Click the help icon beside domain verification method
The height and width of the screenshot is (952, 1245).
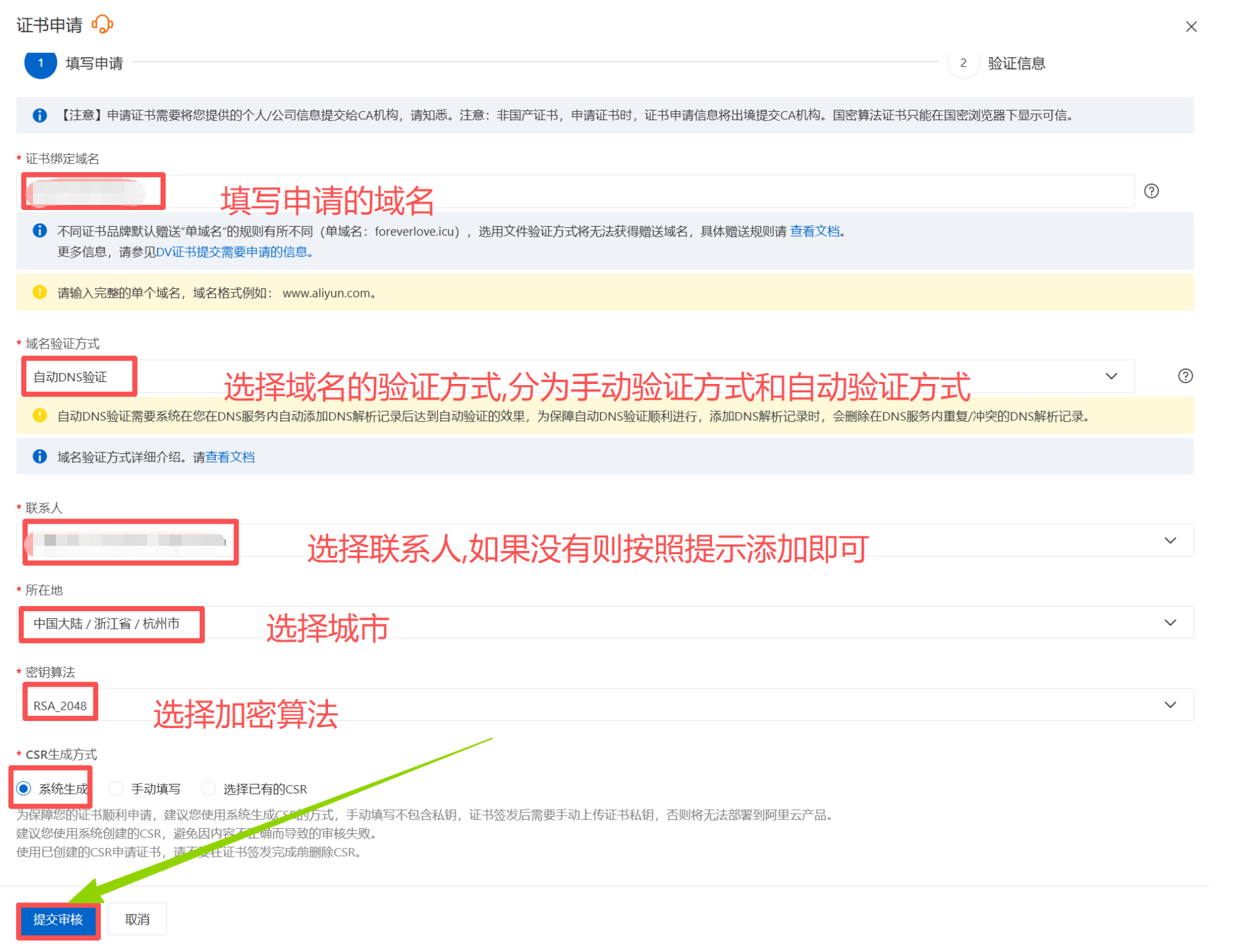click(1184, 376)
